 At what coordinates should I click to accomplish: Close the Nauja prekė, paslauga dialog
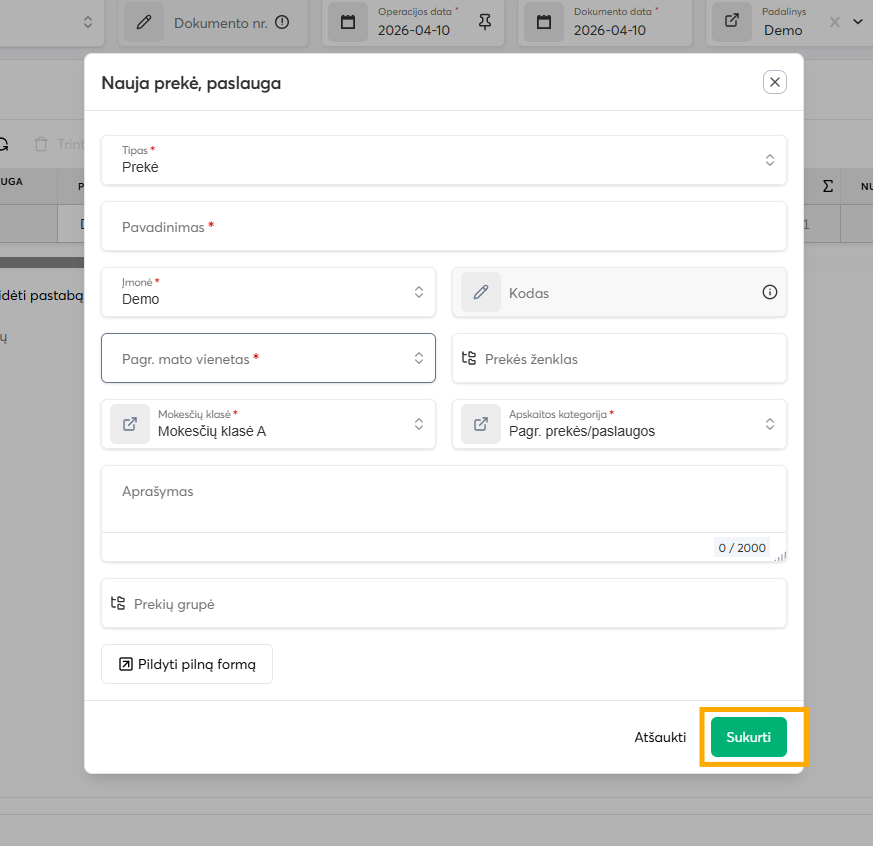click(774, 82)
